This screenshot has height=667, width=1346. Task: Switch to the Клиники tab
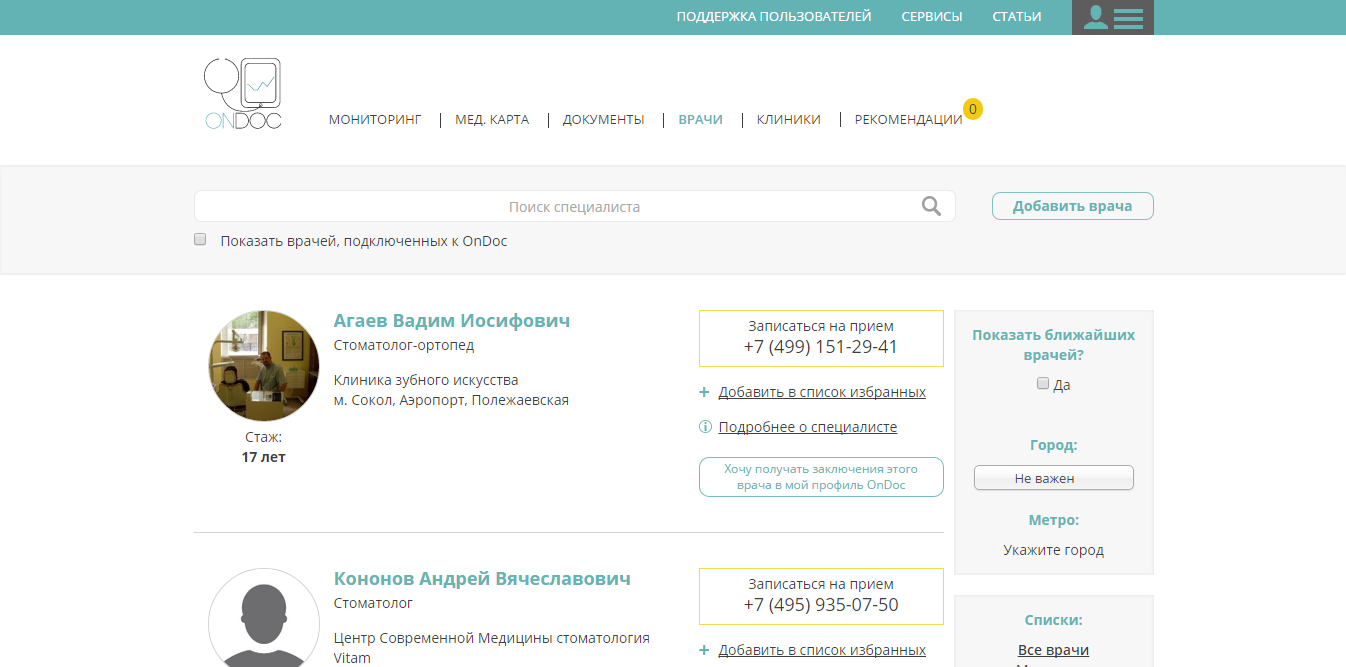[788, 119]
